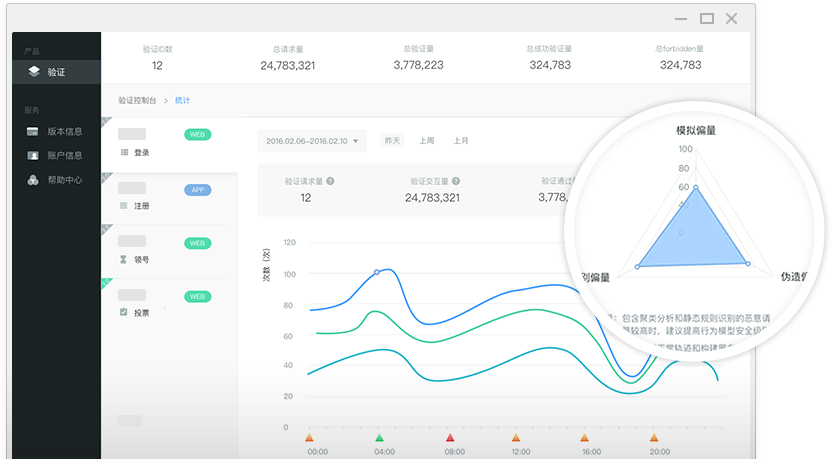Click the 版本信息 card icon
This screenshot has height=459, width=832.
33,131
